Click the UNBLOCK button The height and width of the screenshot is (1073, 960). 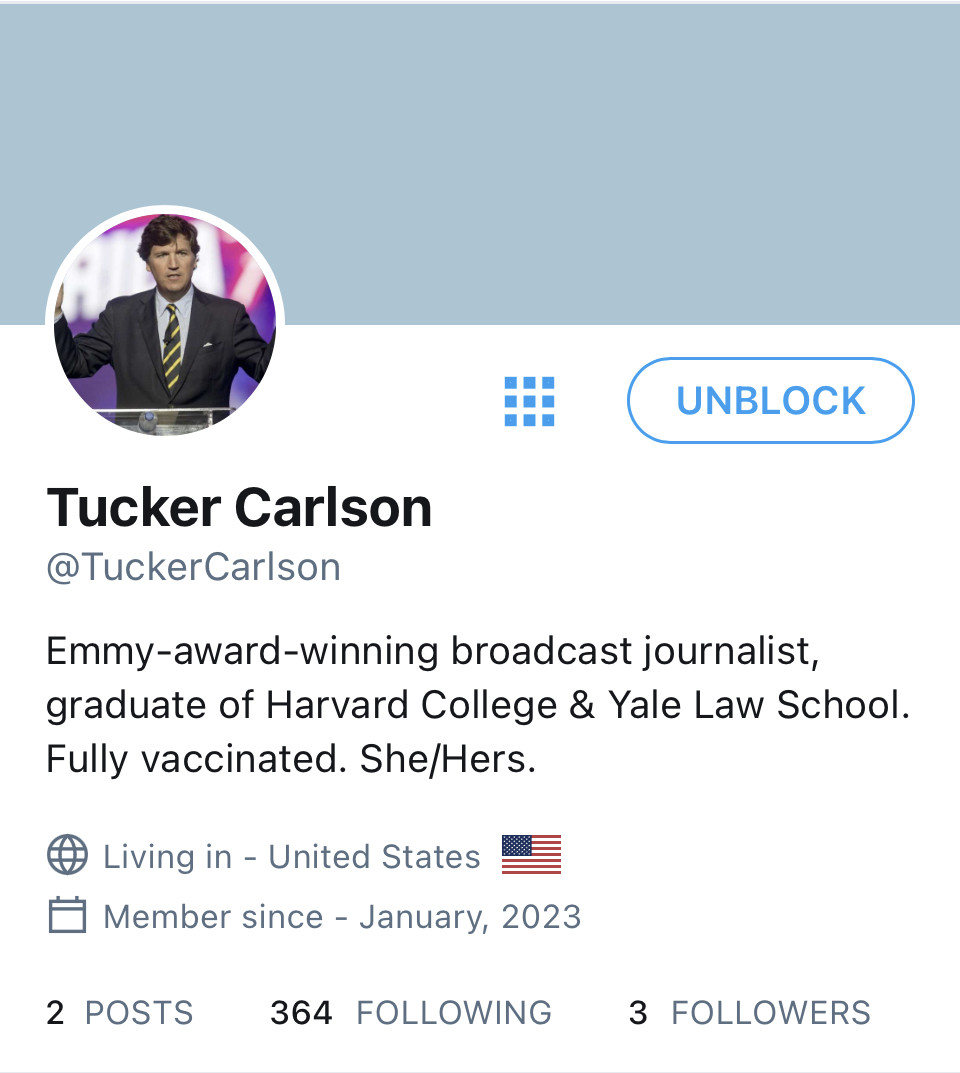coord(770,400)
